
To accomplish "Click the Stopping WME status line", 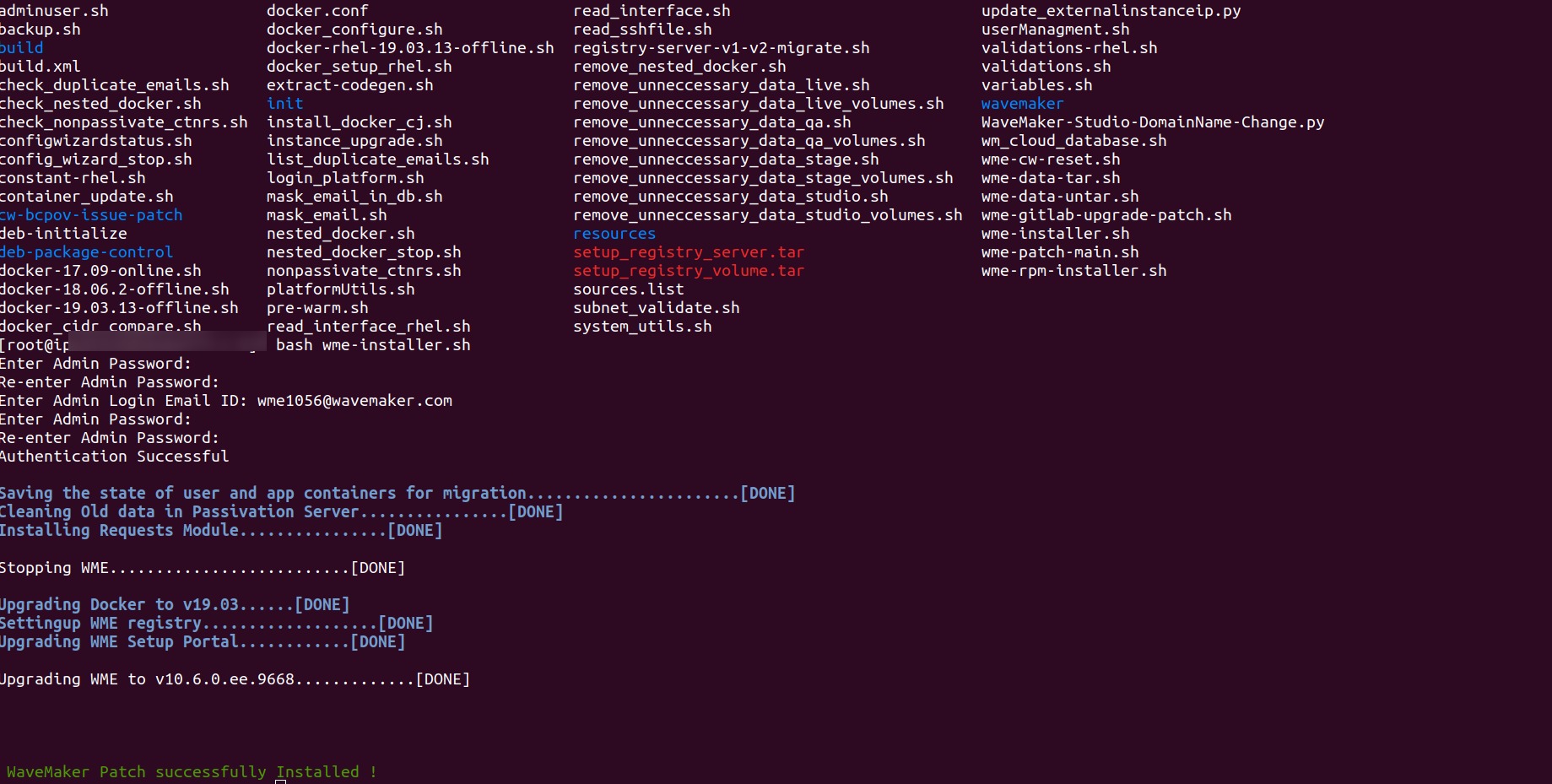I will tap(203, 568).
